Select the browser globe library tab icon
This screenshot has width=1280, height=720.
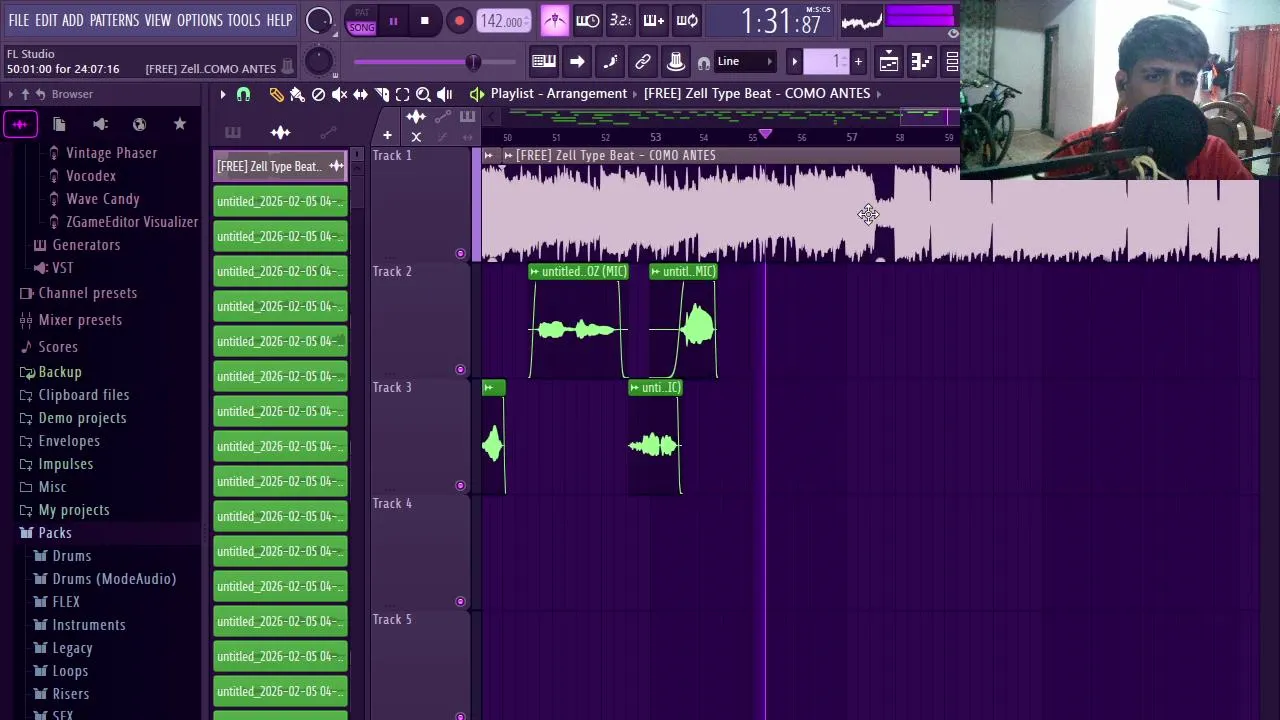[139, 124]
